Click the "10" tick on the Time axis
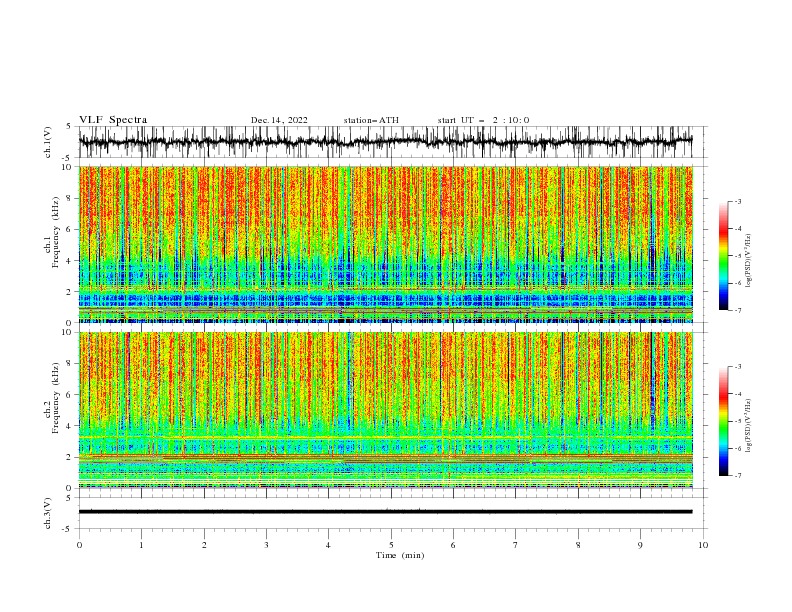The image size is (792, 612). (x=703, y=545)
